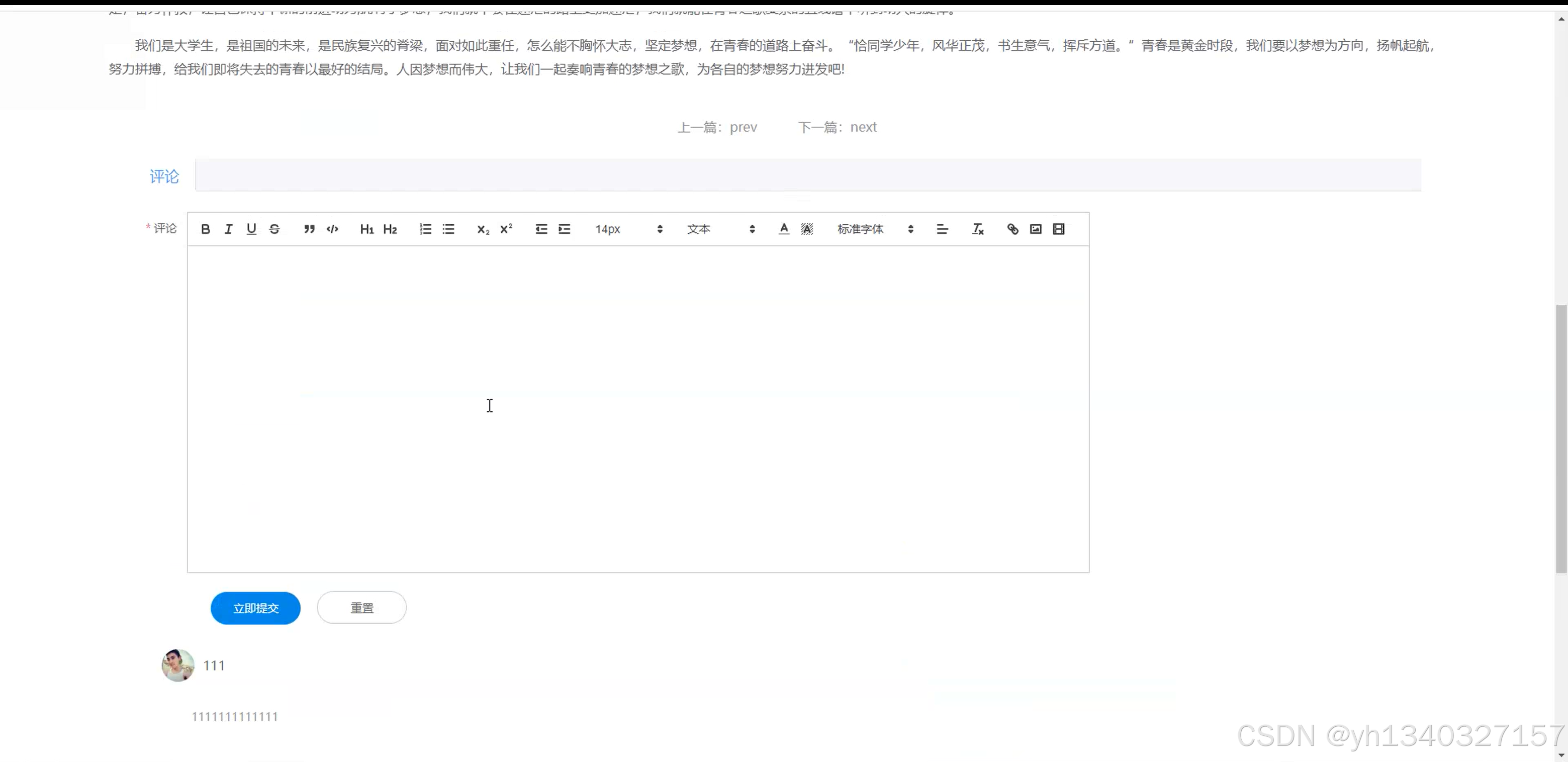Toggle strikethrough formatting
The width and height of the screenshot is (1568, 762).
274,229
